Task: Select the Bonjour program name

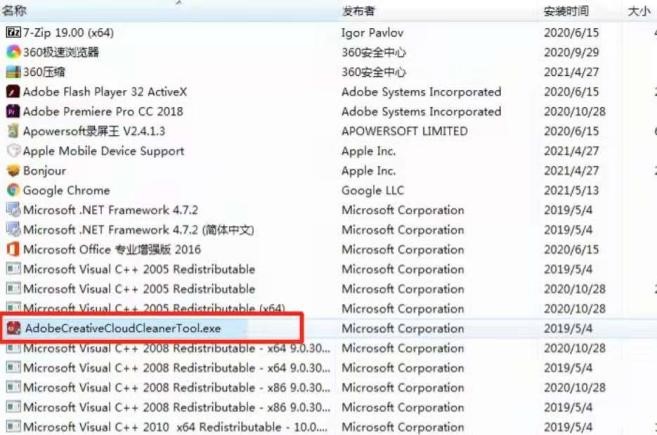Action: pos(44,171)
